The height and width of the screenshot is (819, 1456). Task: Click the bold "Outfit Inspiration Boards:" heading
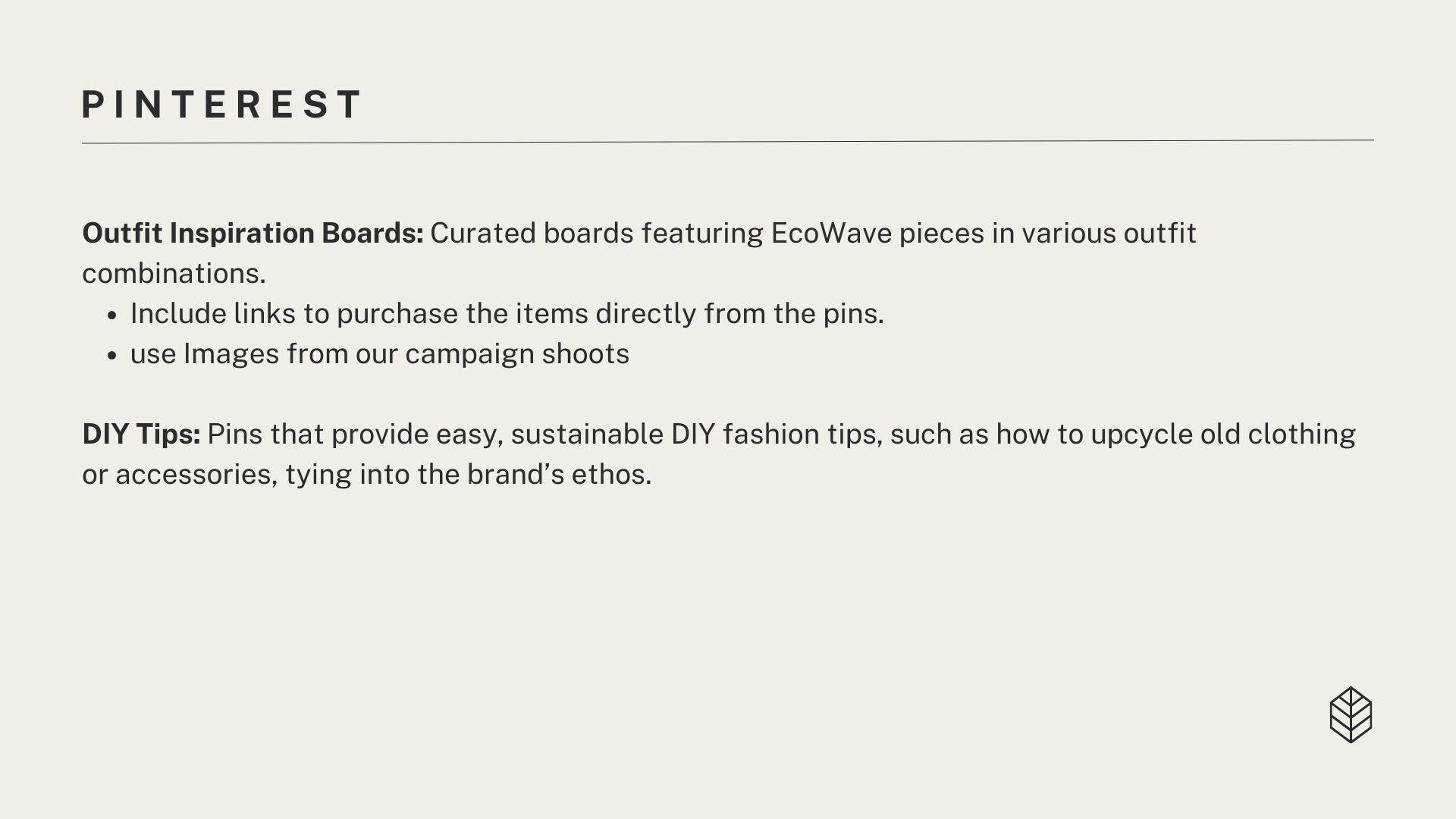(253, 233)
